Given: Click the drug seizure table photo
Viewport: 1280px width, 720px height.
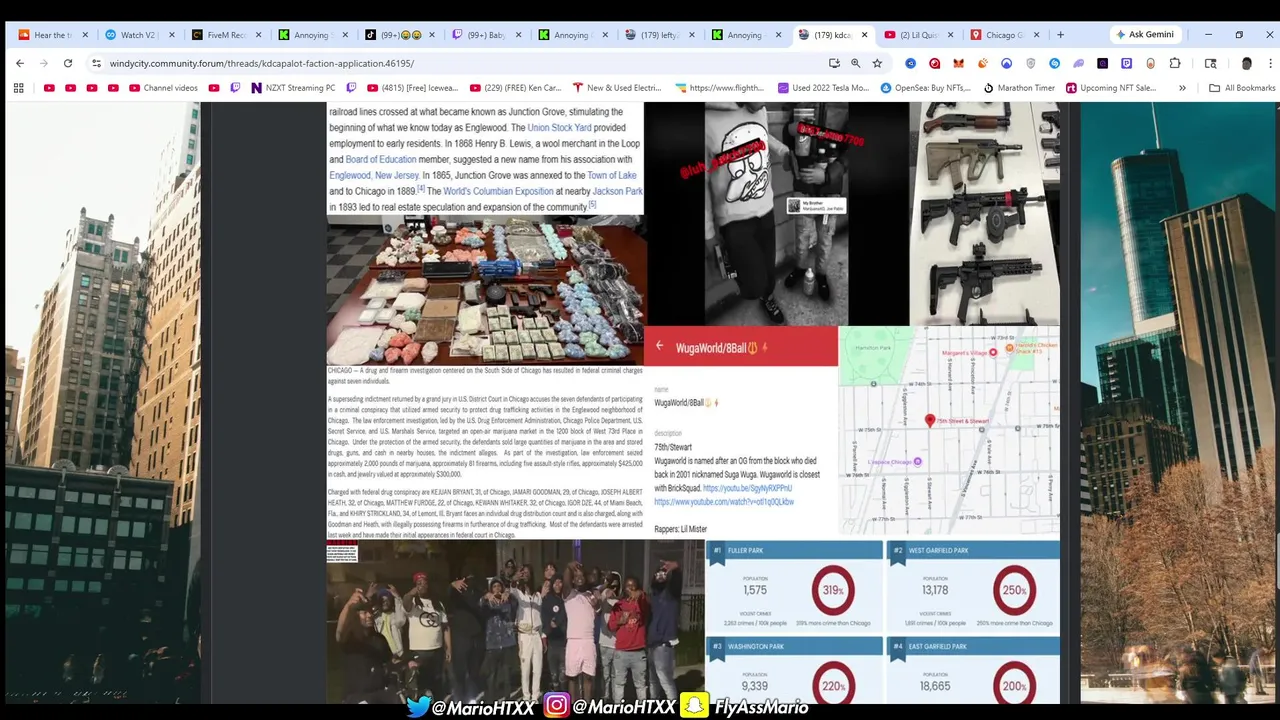Looking at the screenshot, I should tap(485, 290).
